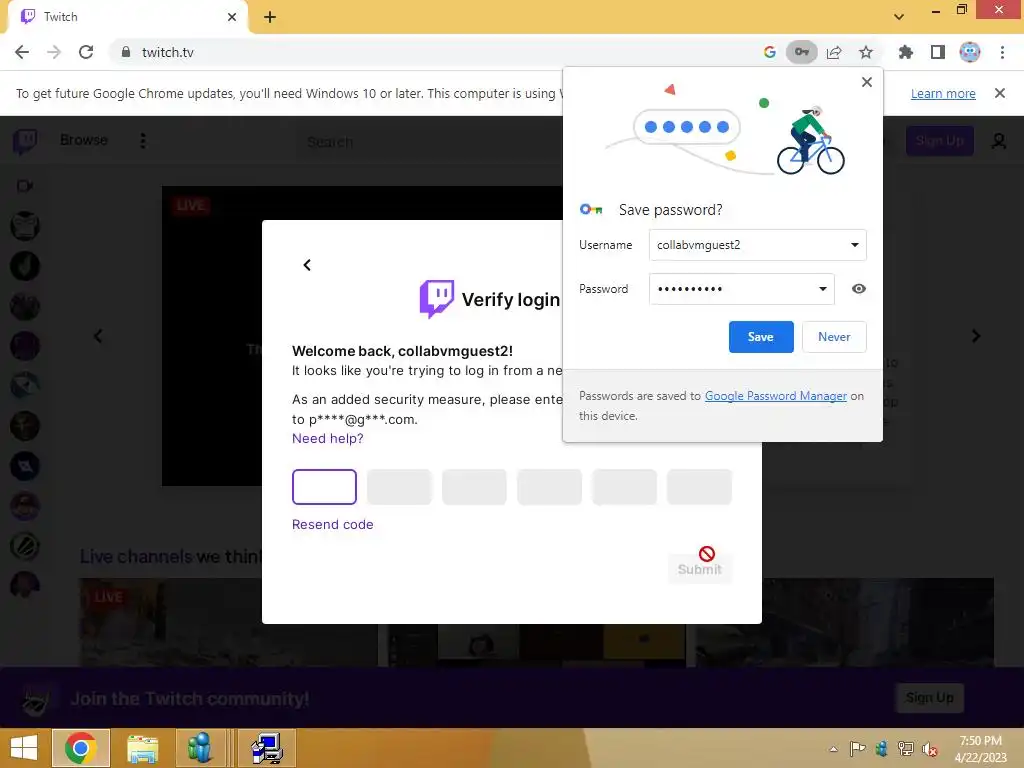The height and width of the screenshot is (768, 1024).
Task: Click the Need help? link
Action: [328, 438]
